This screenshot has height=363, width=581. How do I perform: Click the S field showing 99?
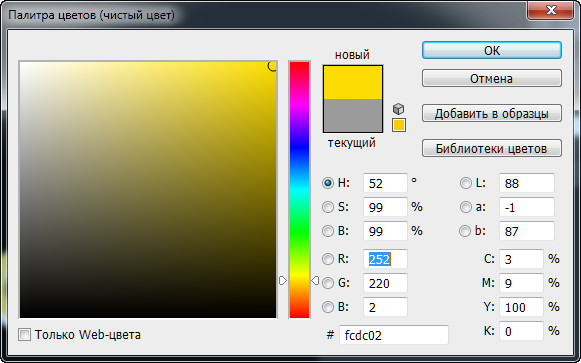(x=385, y=207)
